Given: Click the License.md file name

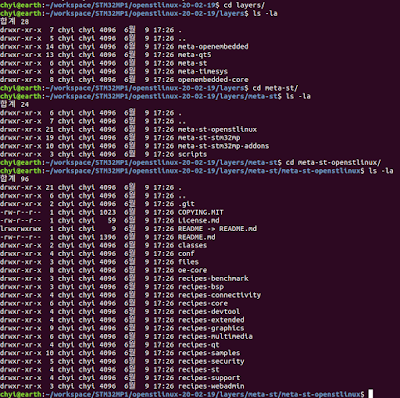Looking at the screenshot, I should 199,221.
